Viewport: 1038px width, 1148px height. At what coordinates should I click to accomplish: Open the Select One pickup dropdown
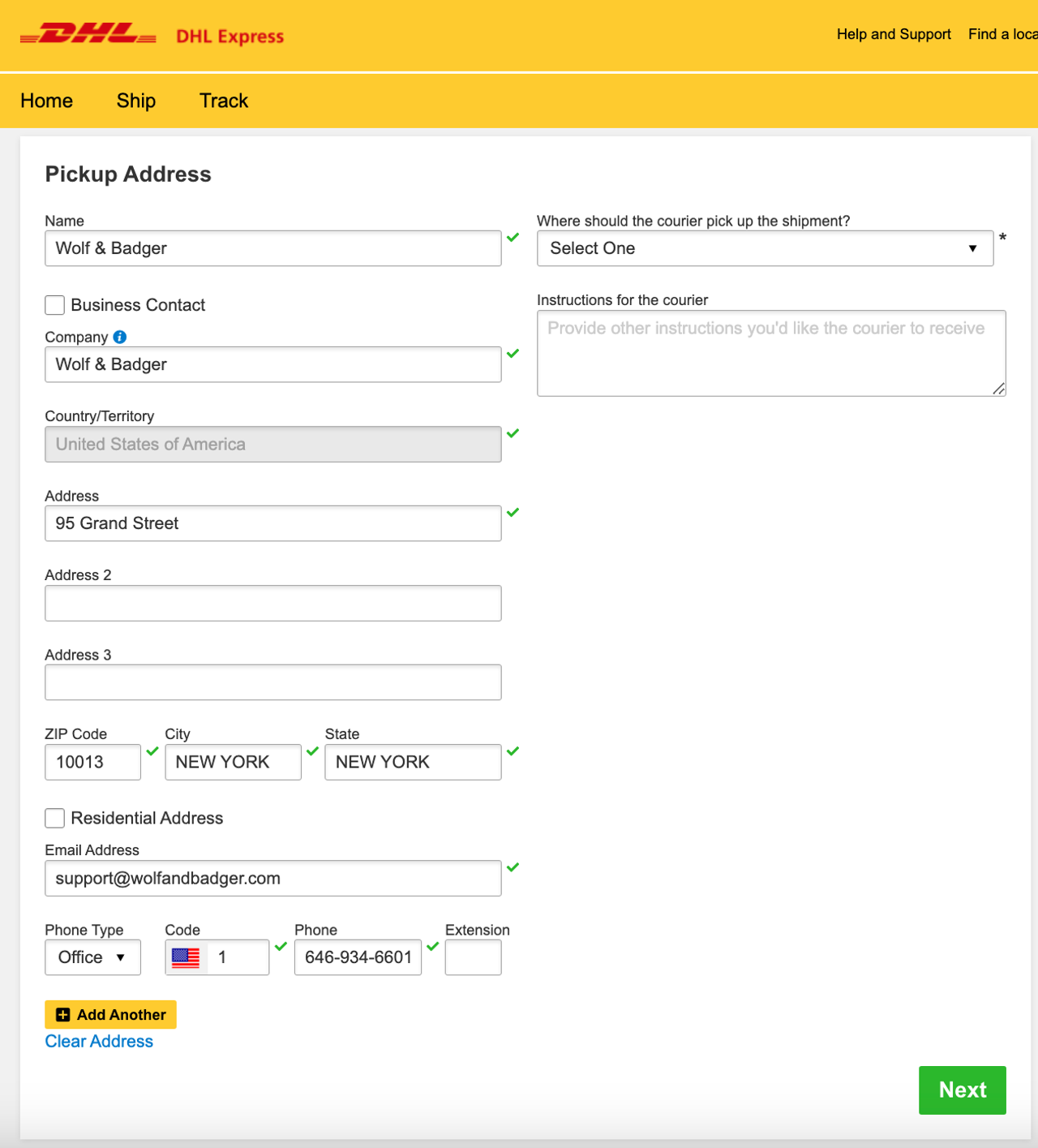tap(765, 248)
